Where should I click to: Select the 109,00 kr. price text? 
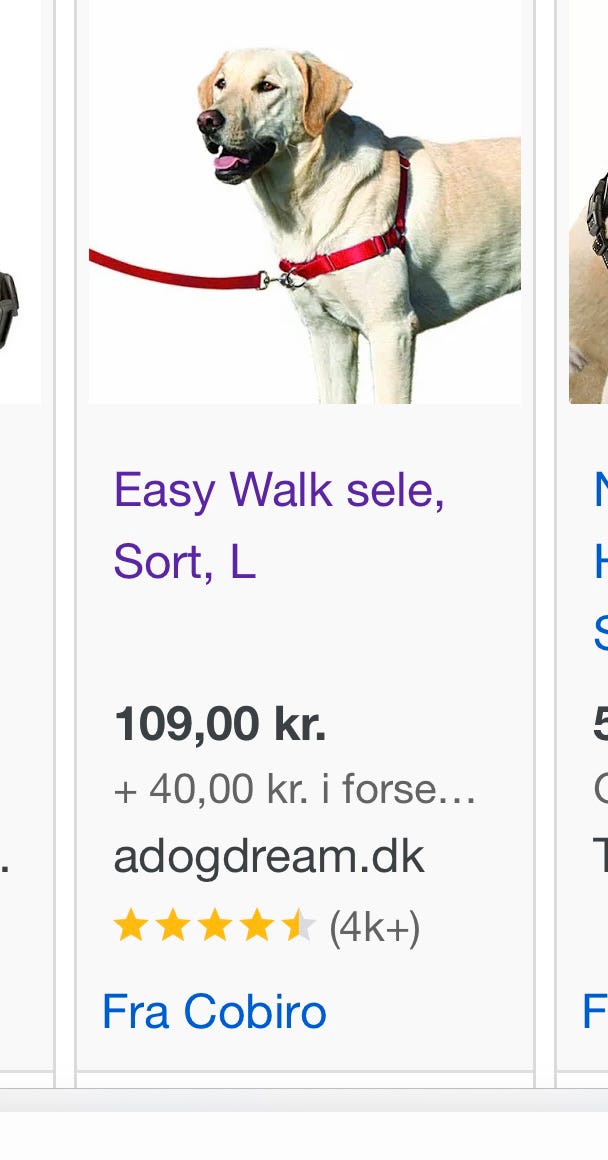tap(220, 723)
